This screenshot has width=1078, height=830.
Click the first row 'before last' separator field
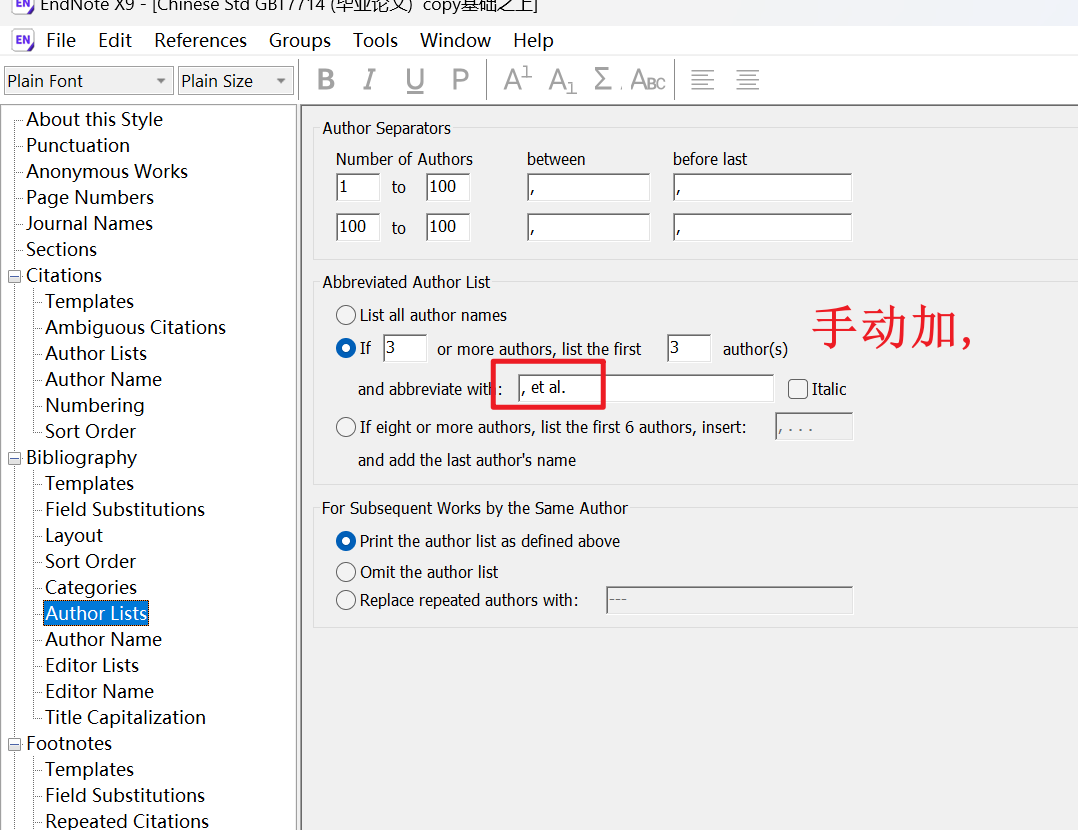coord(762,187)
